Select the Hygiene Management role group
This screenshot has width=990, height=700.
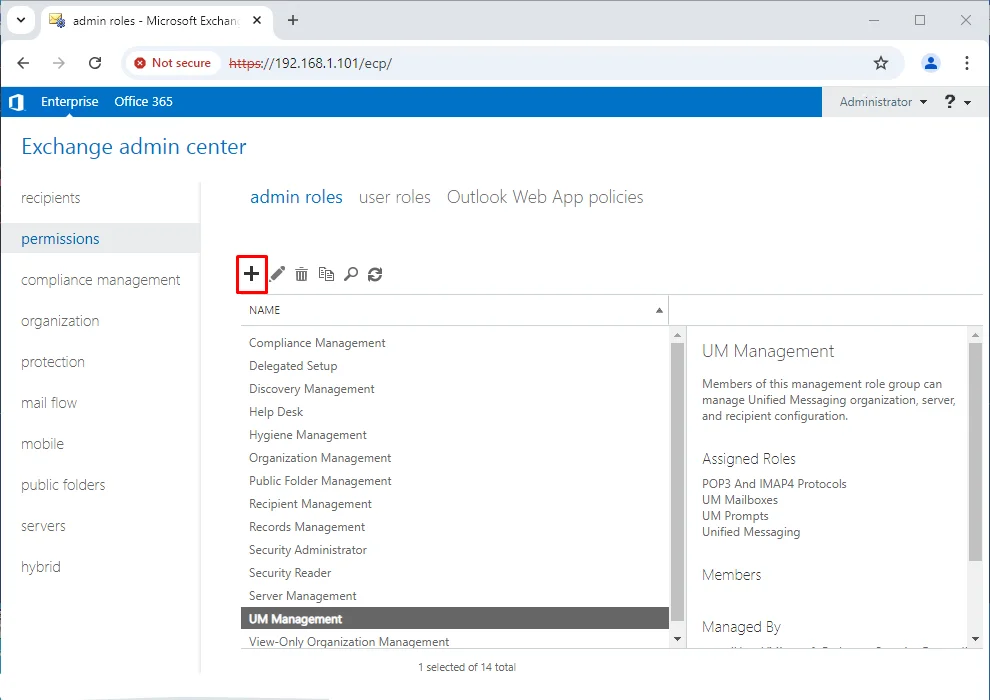point(455,435)
